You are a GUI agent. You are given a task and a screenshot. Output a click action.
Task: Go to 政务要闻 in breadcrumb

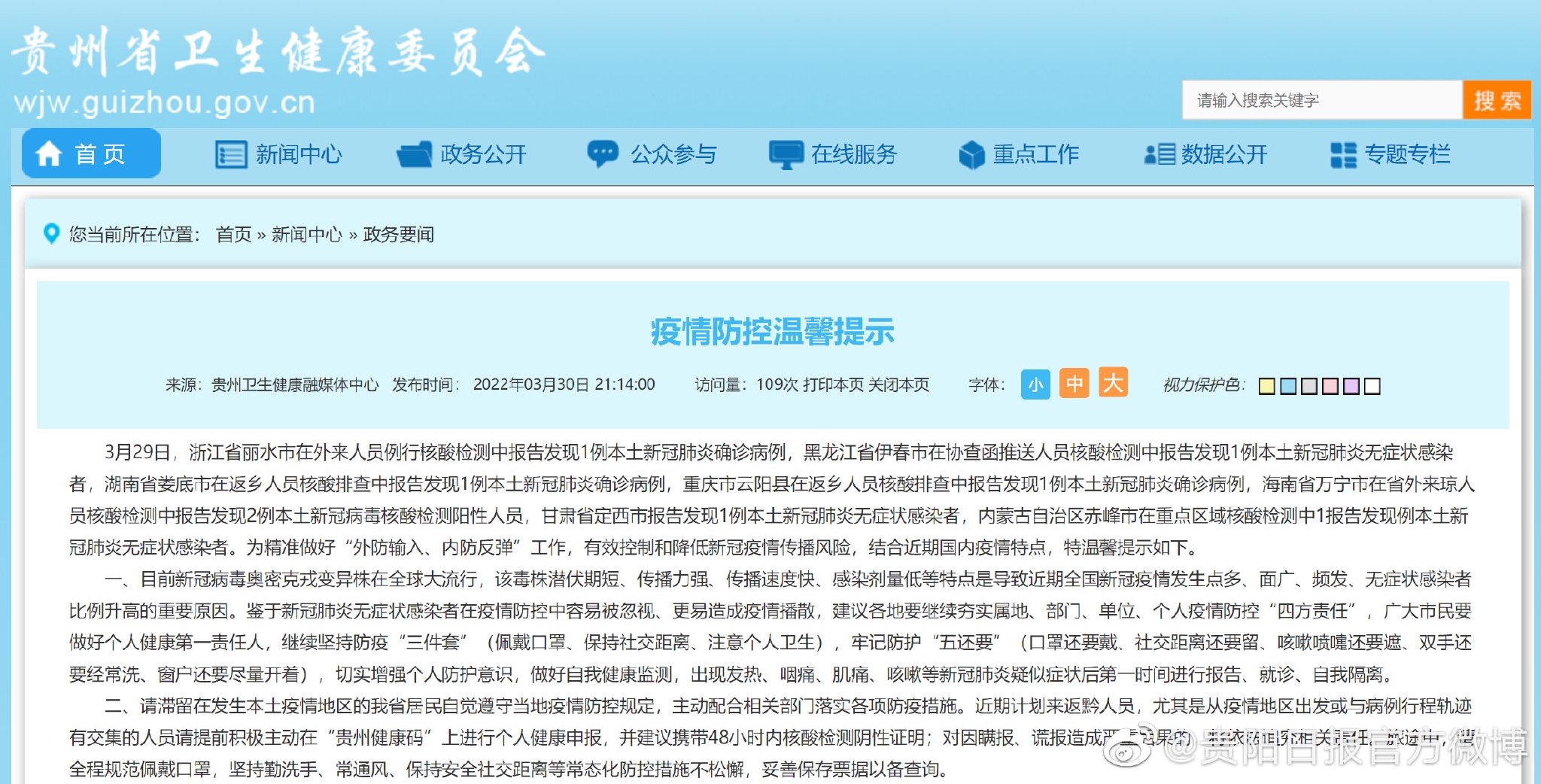pyautogui.click(x=398, y=235)
